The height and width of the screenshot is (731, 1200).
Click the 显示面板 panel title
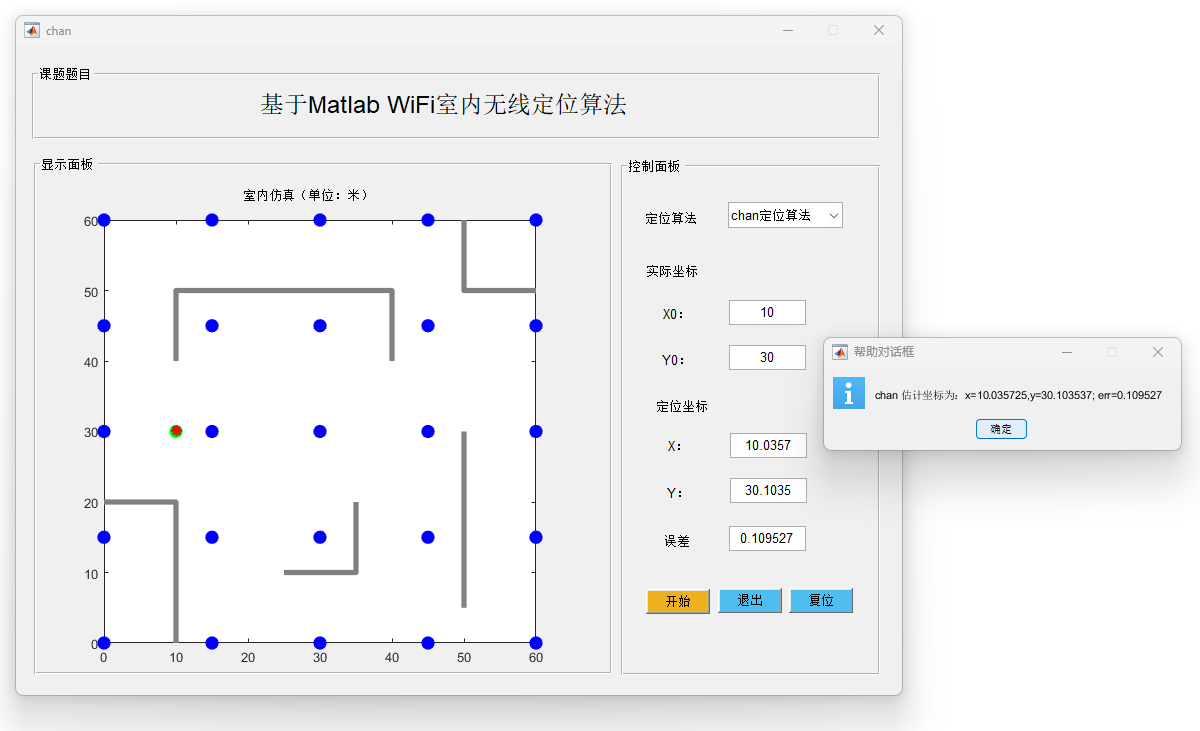tap(67, 164)
